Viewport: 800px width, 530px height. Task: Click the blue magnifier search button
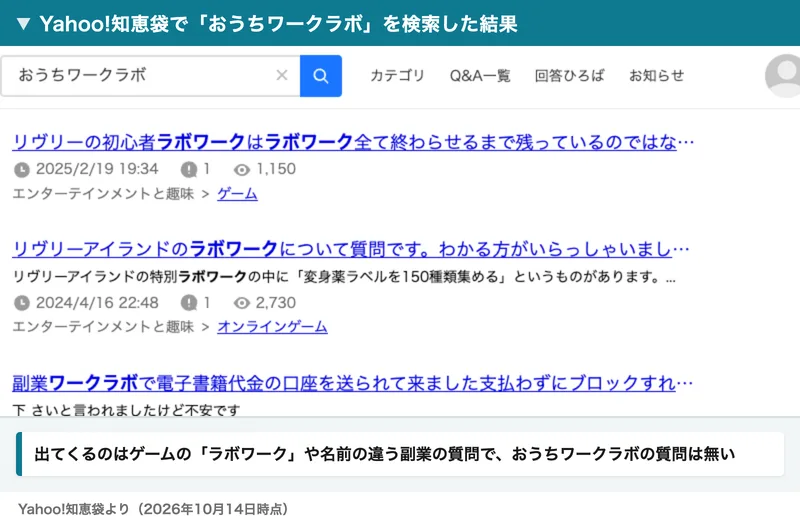(x=320, y=76)
